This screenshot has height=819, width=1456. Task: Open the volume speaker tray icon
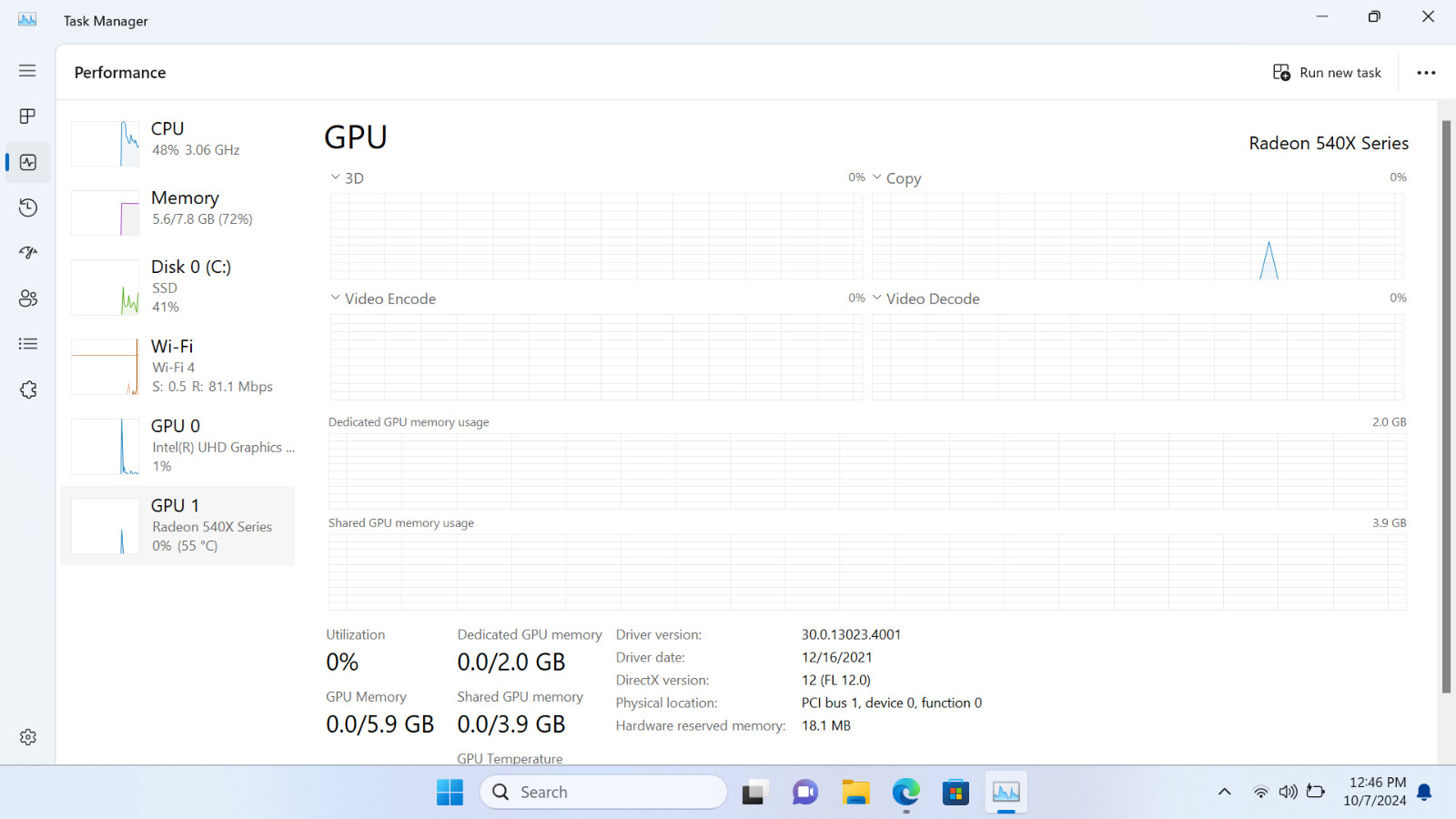(1288, 793)
